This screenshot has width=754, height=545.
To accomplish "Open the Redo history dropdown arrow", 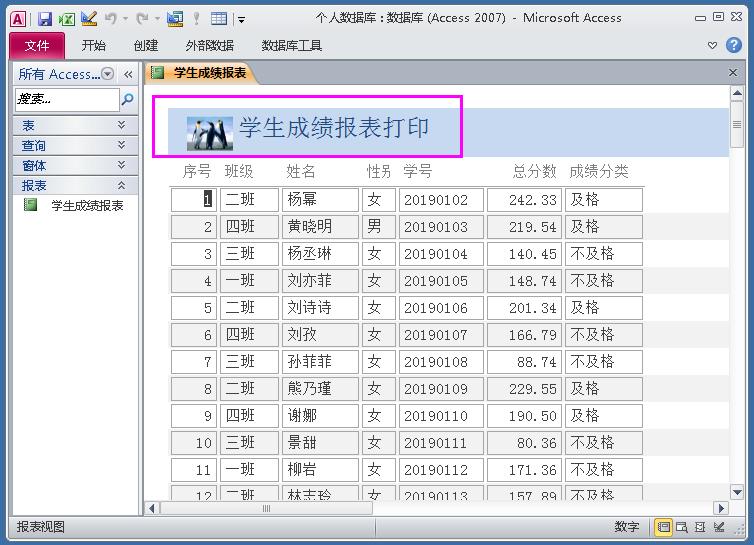I will (x=157, y=19).
